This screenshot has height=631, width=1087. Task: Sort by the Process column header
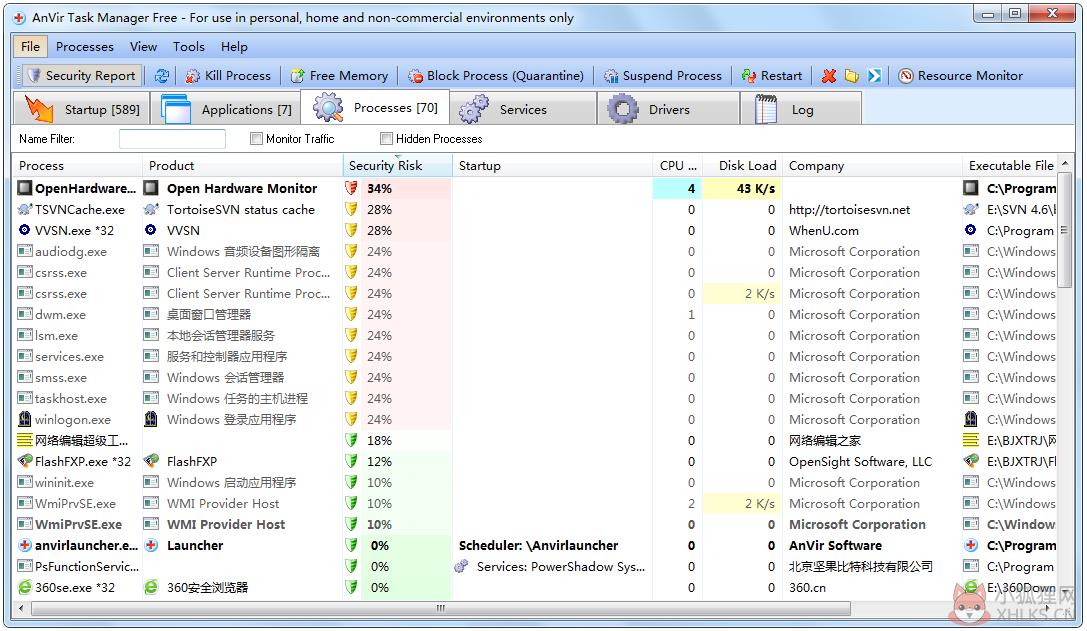(x=77, y=166)
